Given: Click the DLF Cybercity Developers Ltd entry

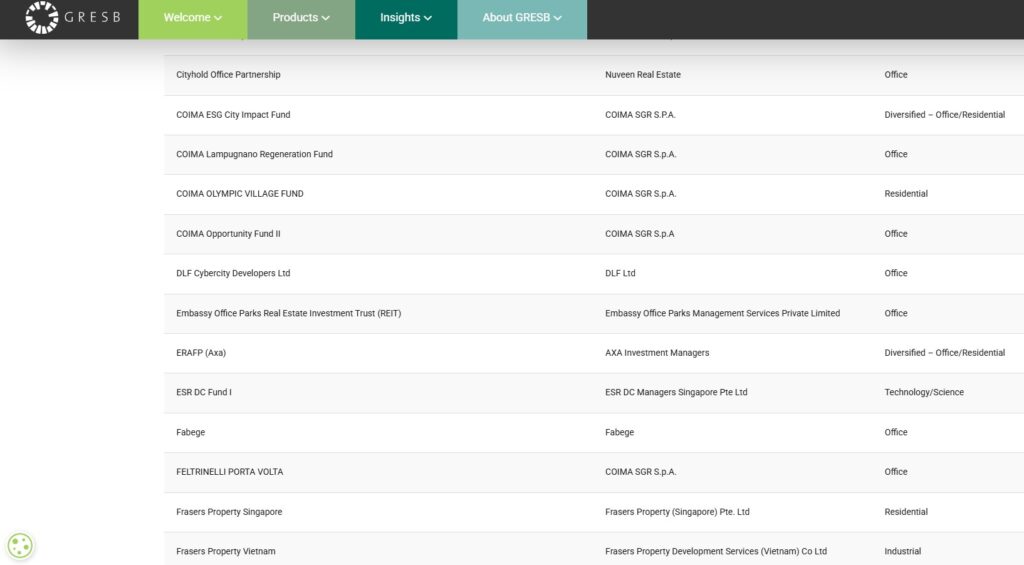Looking at the screenshot, I should coord(233,273).
